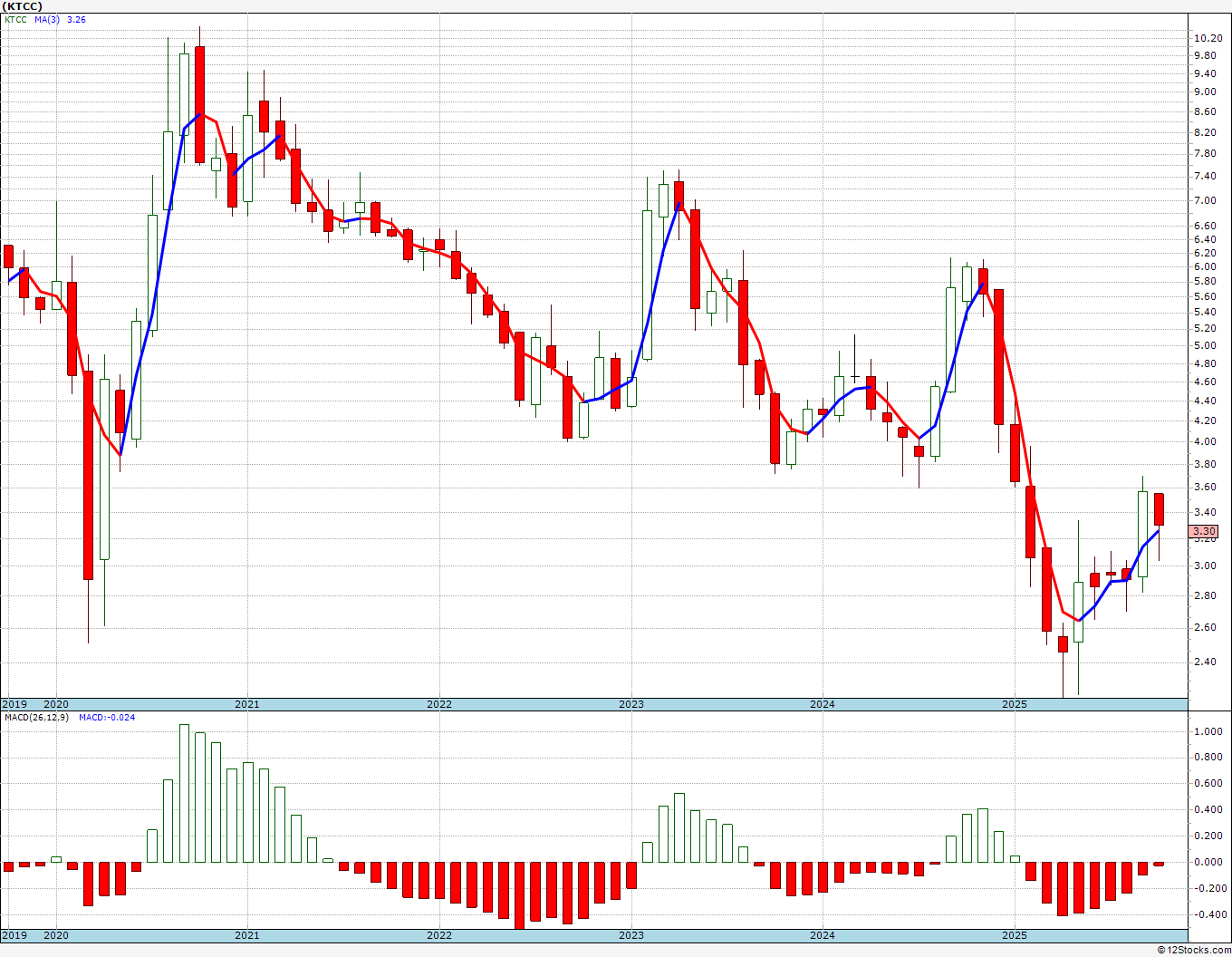Click the 5.20 price axis label
Screen dimensions: 1232x957
click(x=1205, y=328)
